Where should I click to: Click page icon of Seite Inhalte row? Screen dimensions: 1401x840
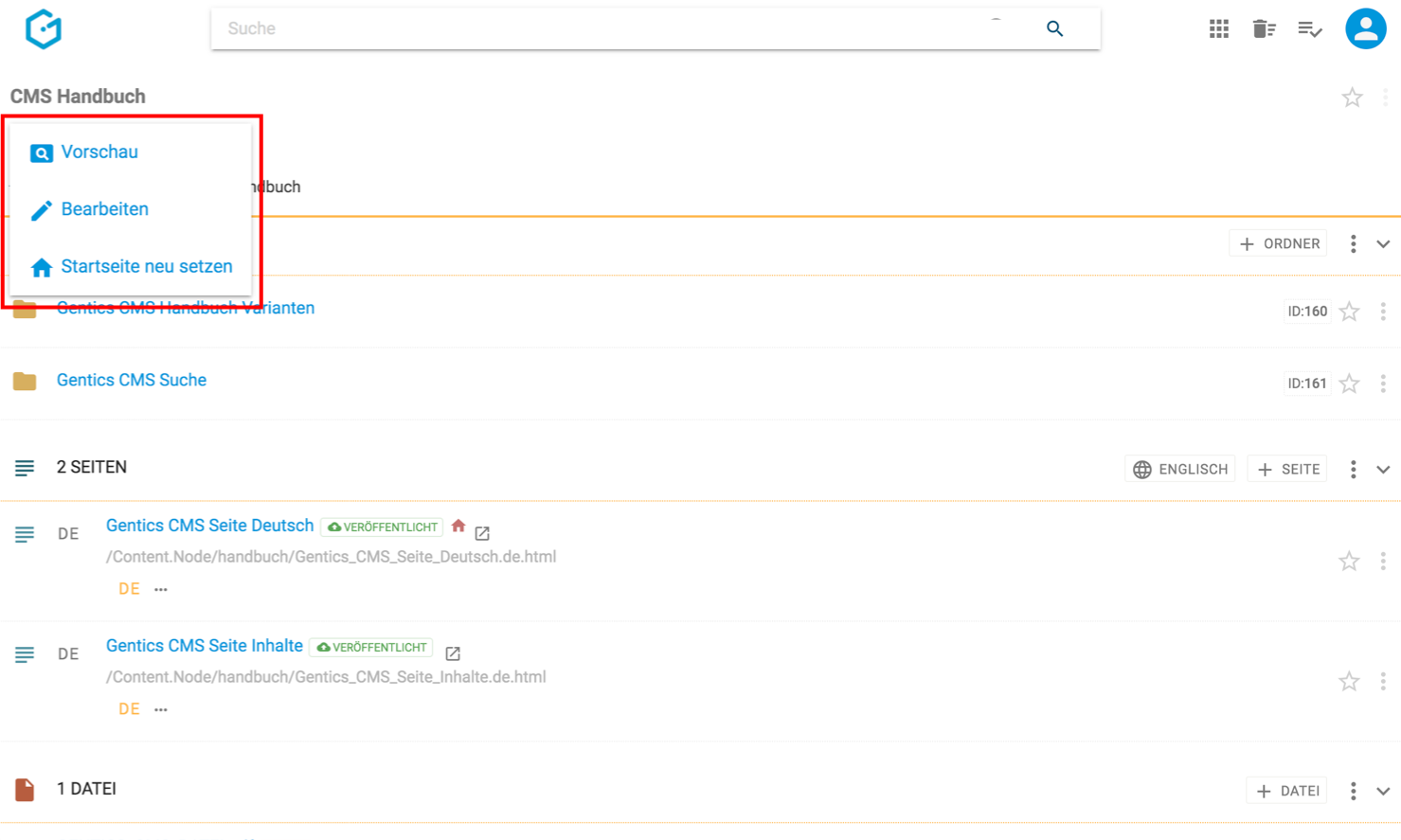[x=25, y=655]
